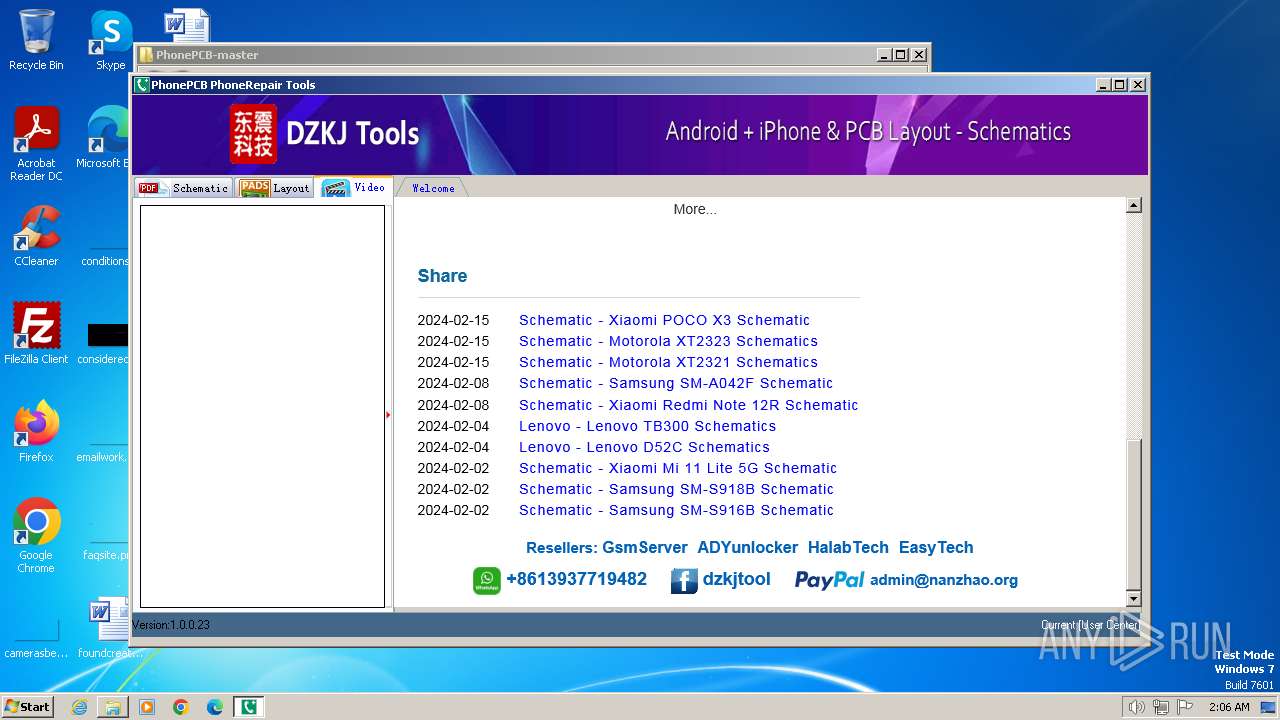Open the foundcreat Word document icon

(x=108, y=627)
